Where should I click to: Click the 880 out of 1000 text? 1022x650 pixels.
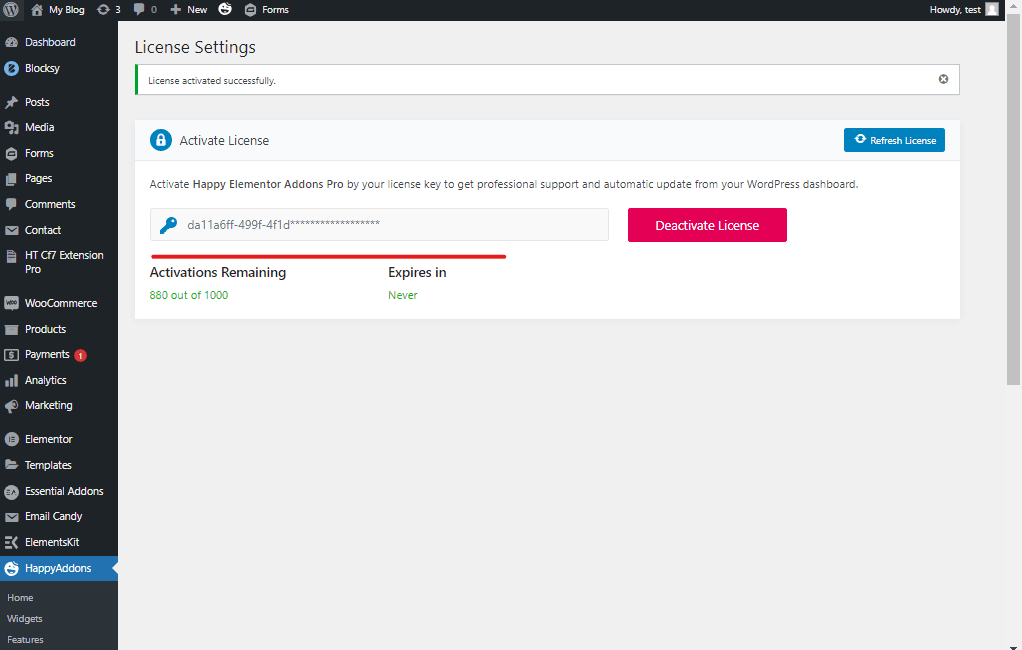click(x=189, y=295)
